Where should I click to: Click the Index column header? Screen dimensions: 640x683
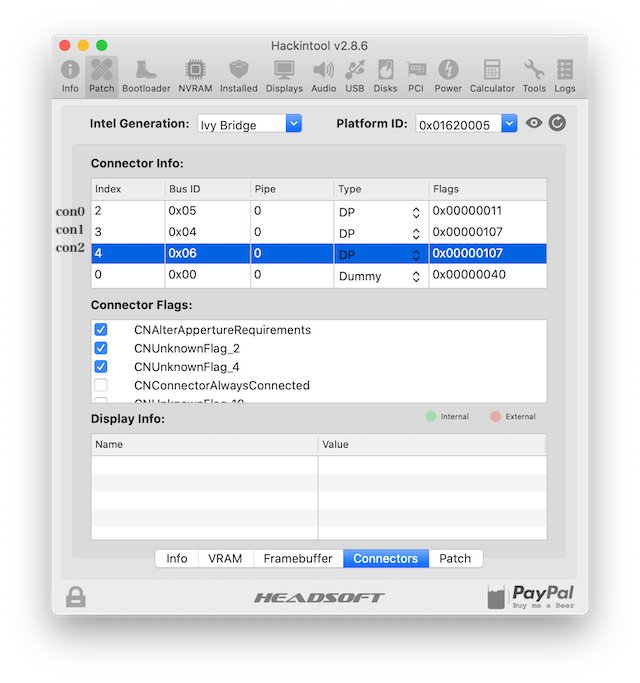[128, 189]
